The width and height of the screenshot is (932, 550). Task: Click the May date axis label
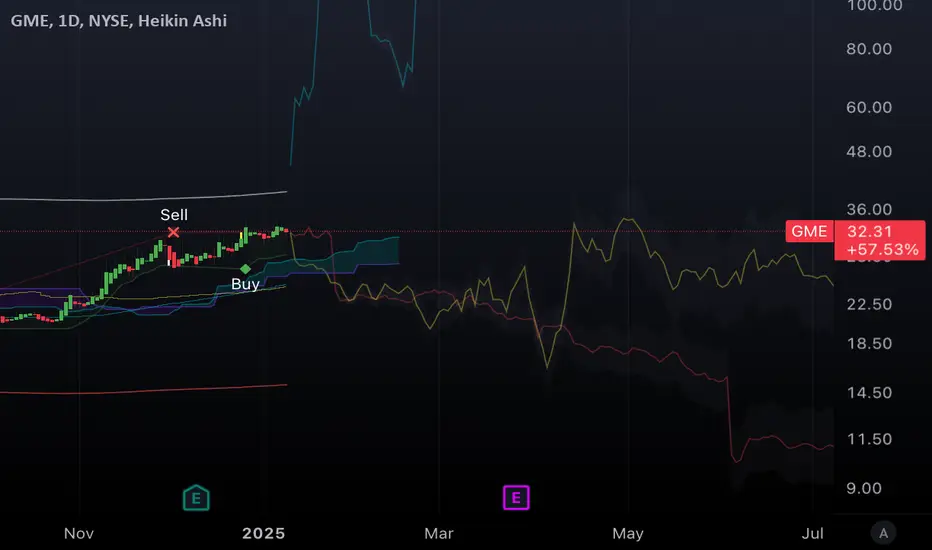click(x=628, y=533)
